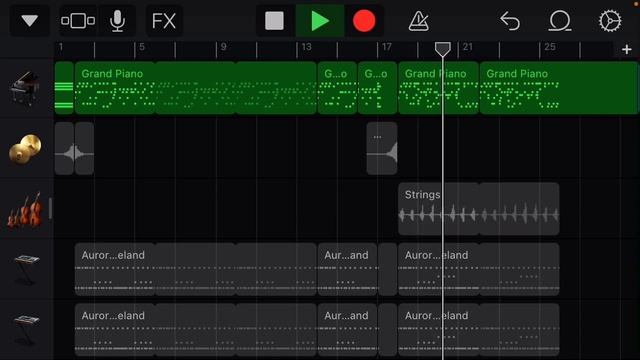Select the 'Aur...and' region on bottom track

pos(347,330)
